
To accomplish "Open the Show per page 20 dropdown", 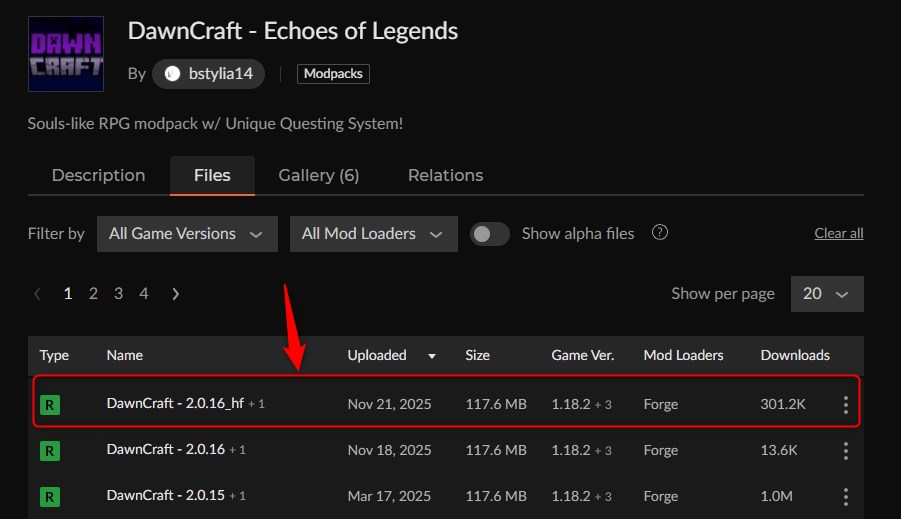I will click(x=827, y=294).
